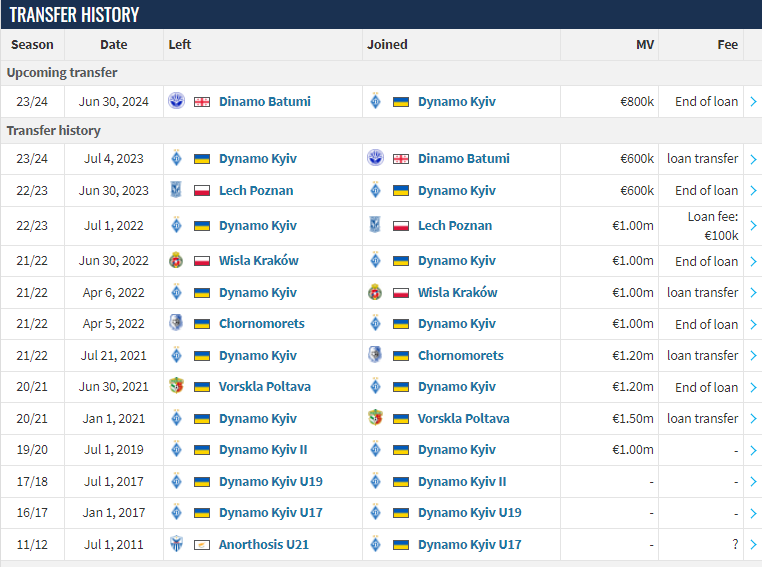This screenshot has height=567, width=762.
Task: Open Dynamo Kyiv II link in Jul 1, 2017 row
Action: click(462, 481)
